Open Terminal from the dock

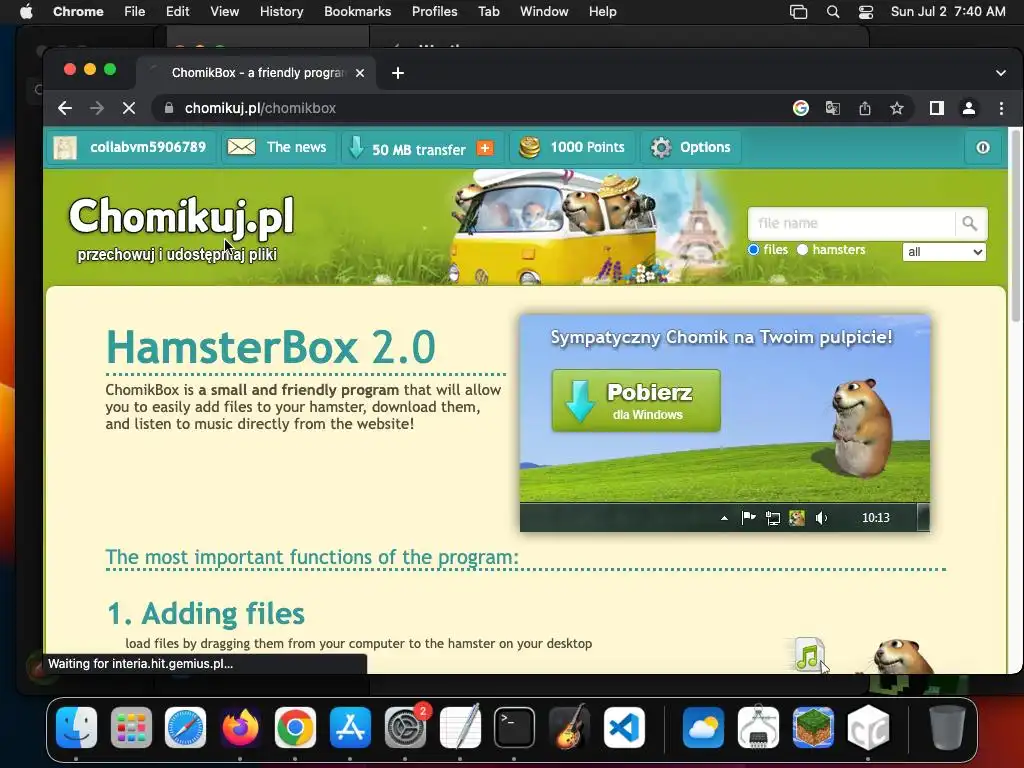515,727
